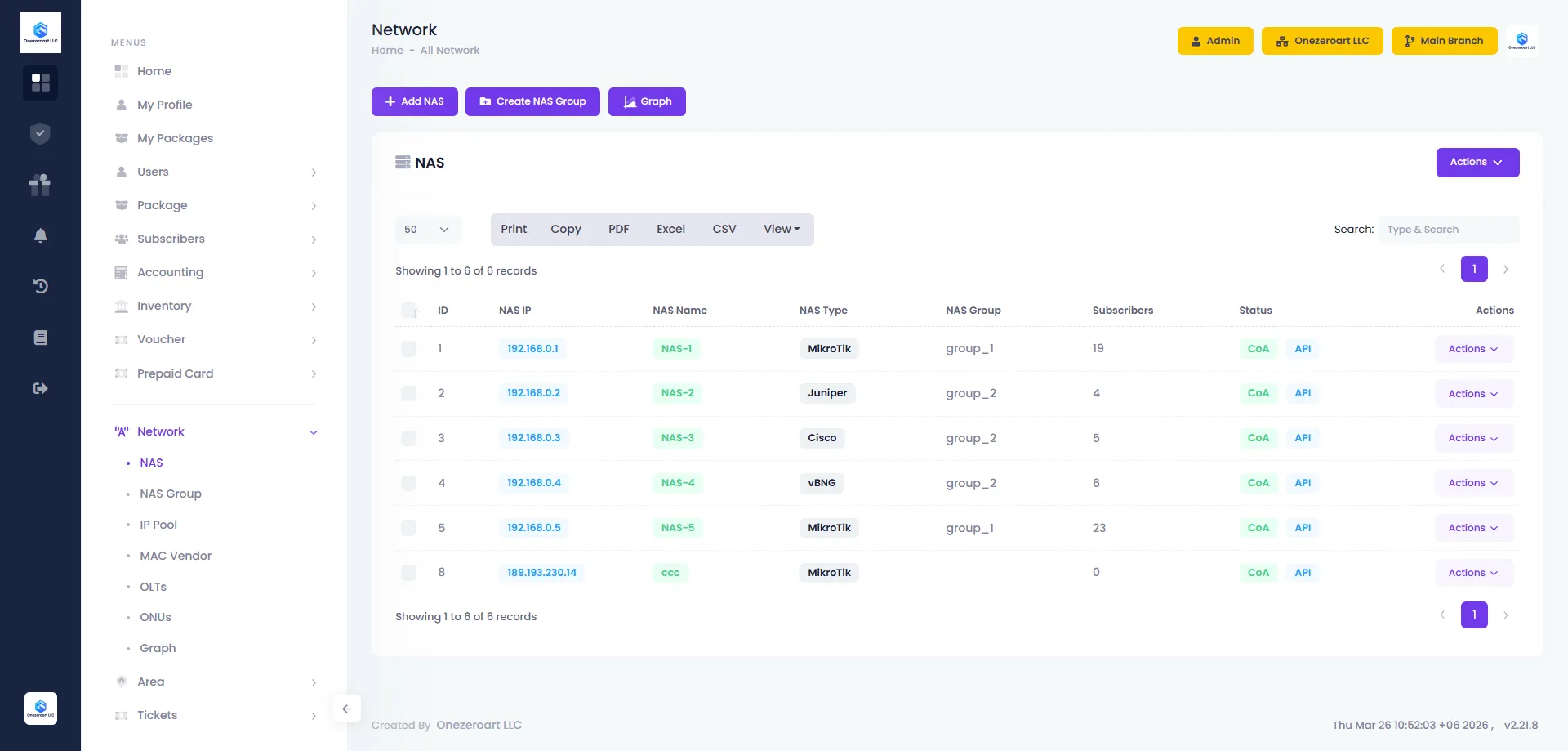Viewport: 1568px width, 751px height.
Task: Open the shield security icon in left rail
Action: pyautogui.click(x=40, y=134)
